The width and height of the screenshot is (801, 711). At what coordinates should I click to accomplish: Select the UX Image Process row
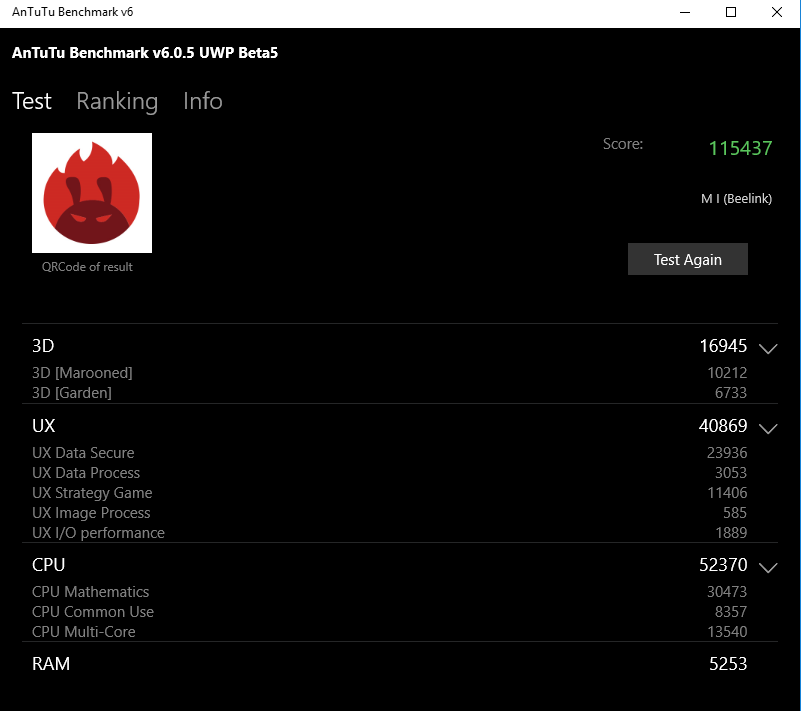pos(389,512)
